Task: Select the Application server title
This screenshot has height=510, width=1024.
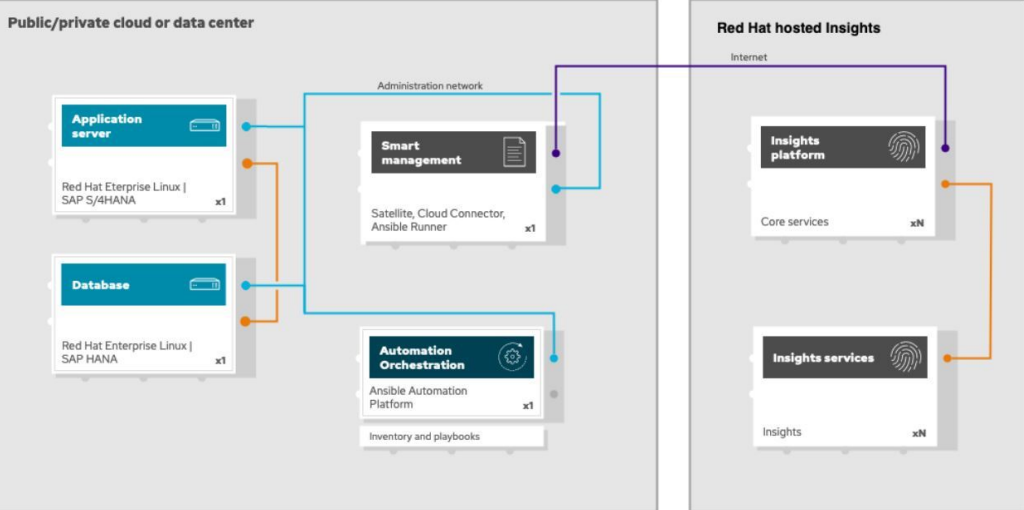Action: (106, 126)
